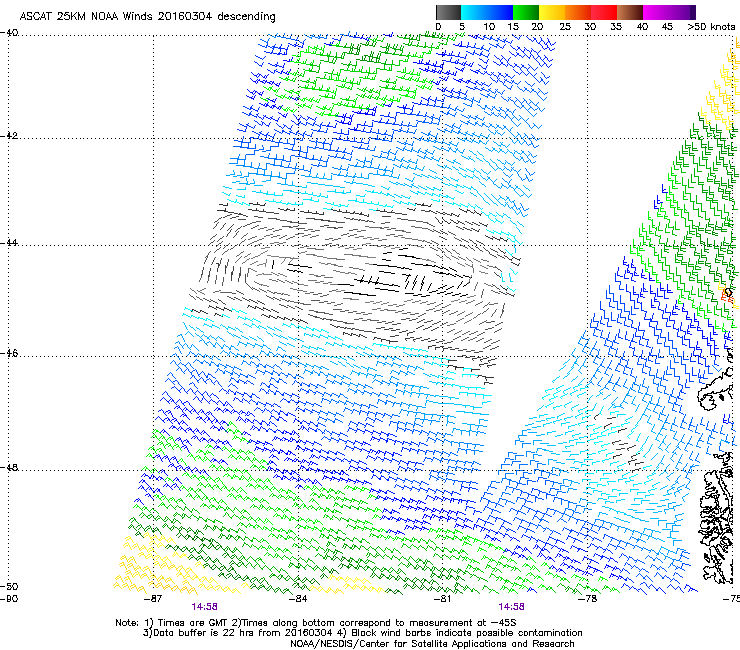Select the red 30-35 knots legend segment
The image size is (740, 650).
point(604,12)
